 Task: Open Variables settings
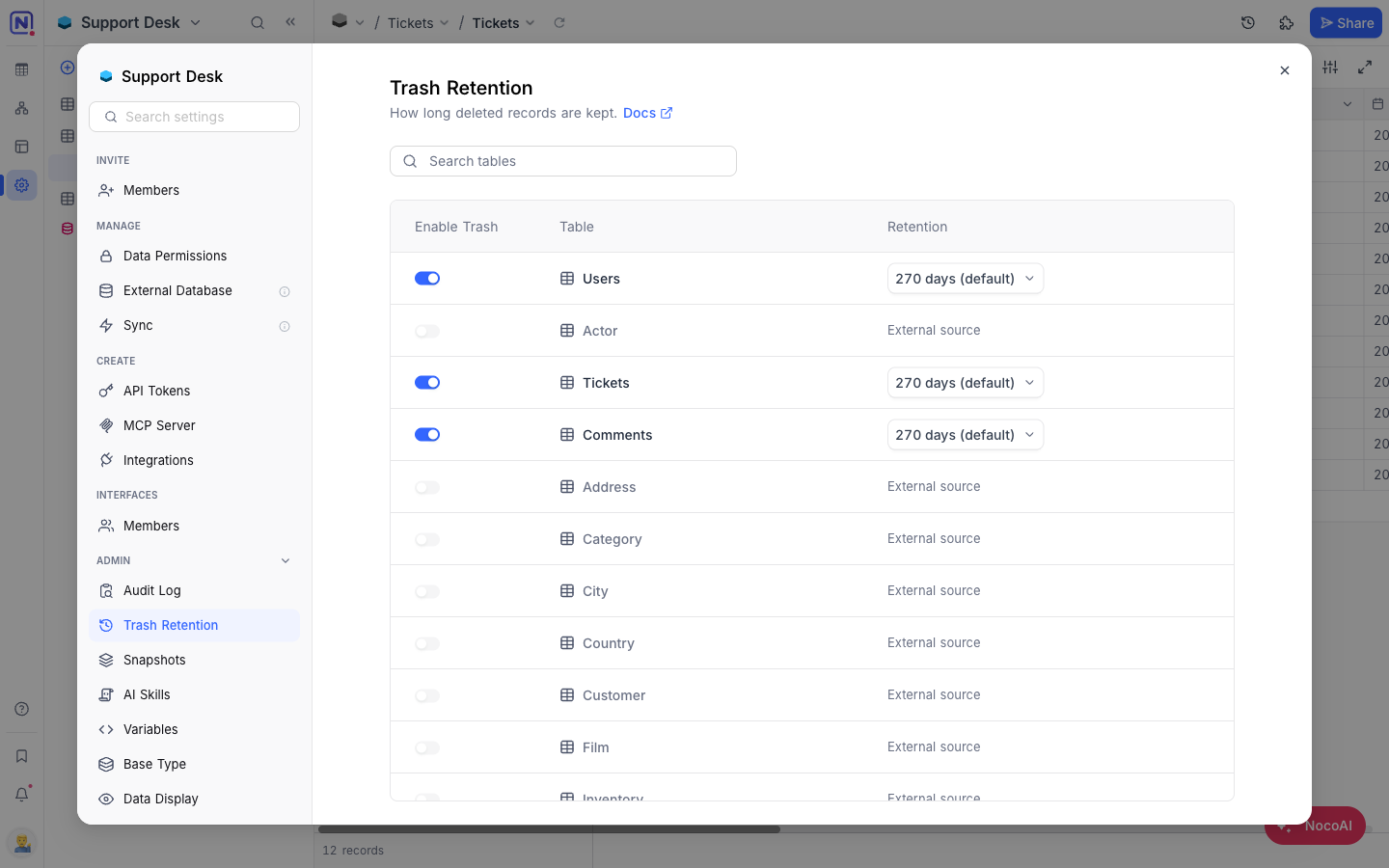[x=194, y=729]
